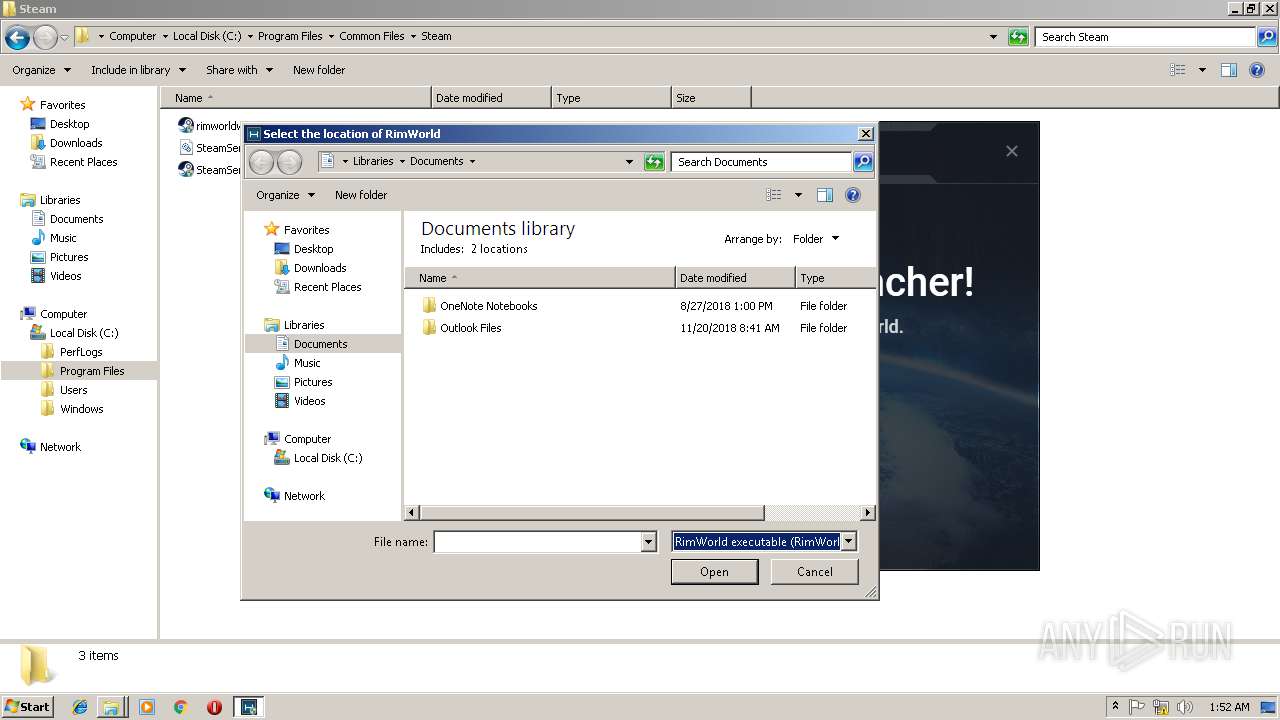Click New folder in Steam explorer
Screen dimensions: 1280x720
pos(319,70)
